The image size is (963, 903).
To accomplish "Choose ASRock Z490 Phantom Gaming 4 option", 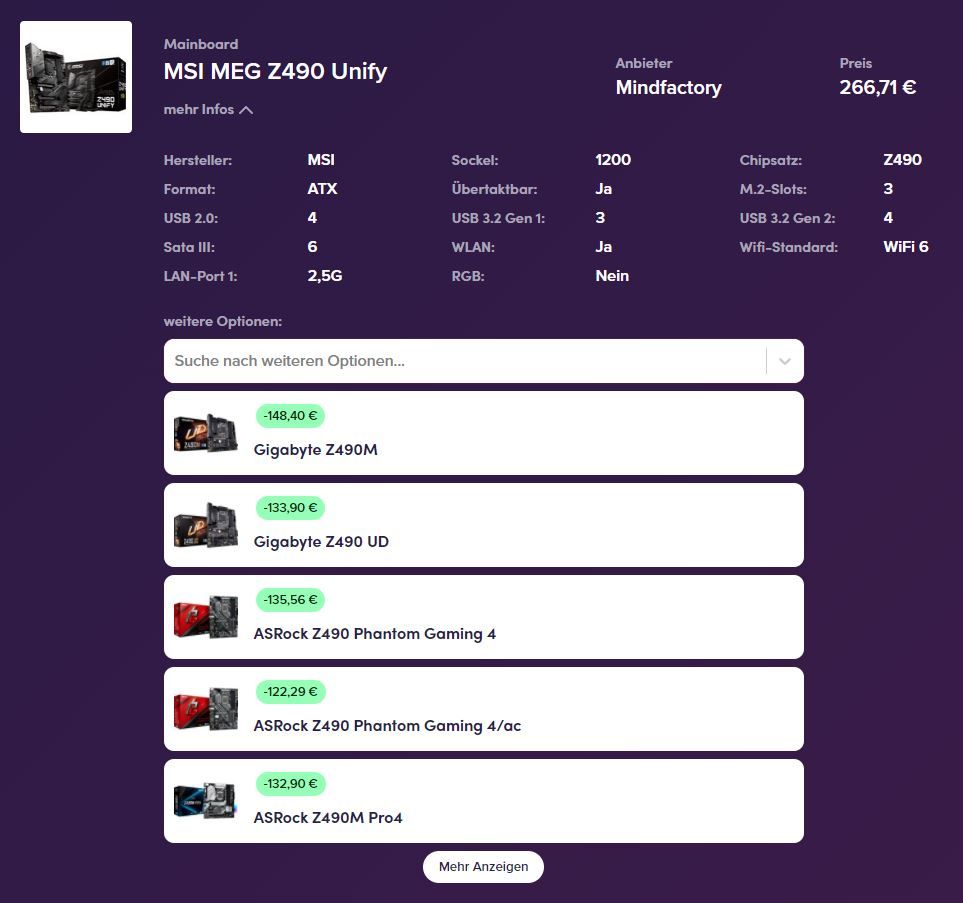I will click(x=483, y=617).
